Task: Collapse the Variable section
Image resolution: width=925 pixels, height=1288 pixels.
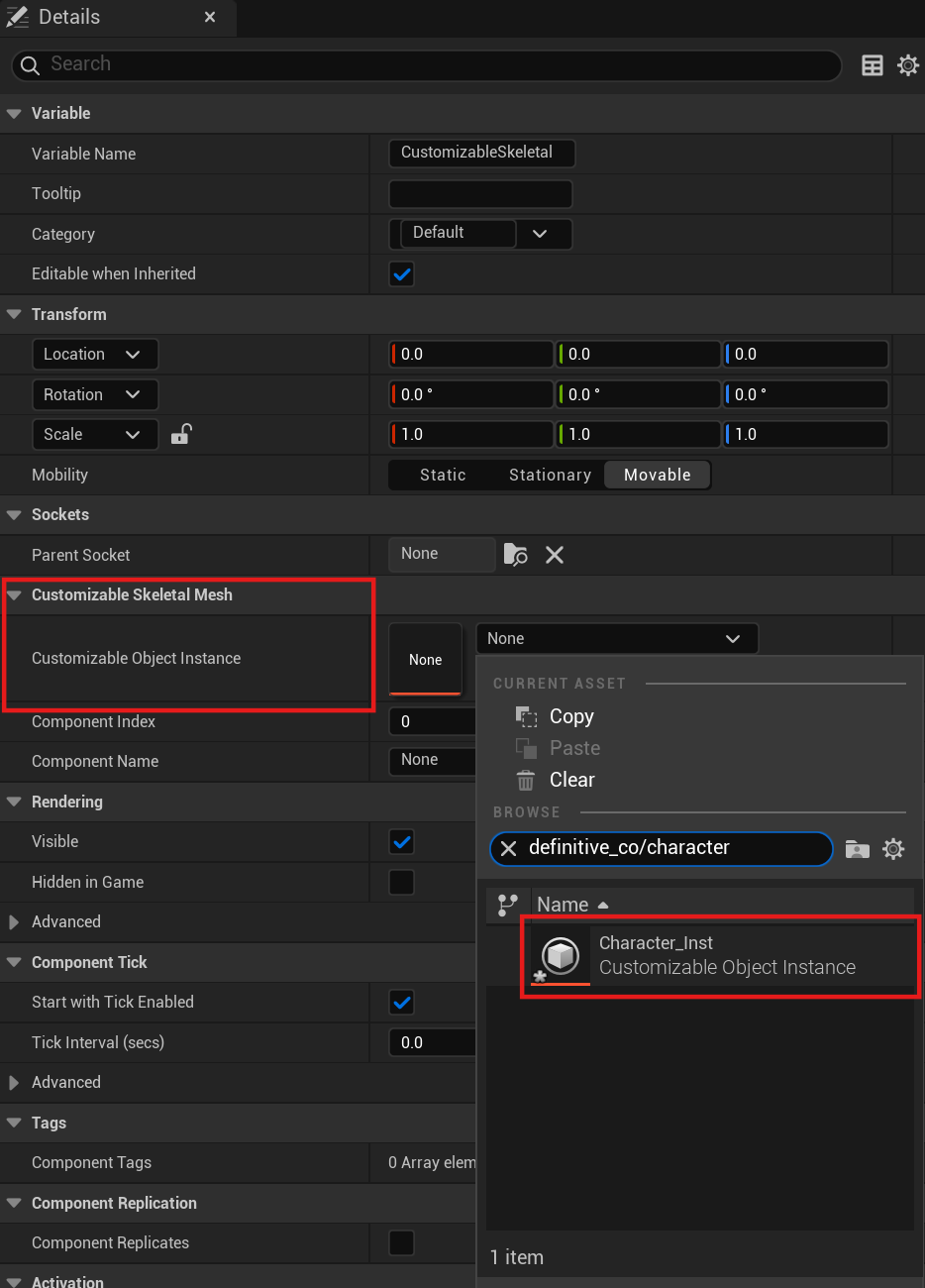Action: click(x=14, y=114)
